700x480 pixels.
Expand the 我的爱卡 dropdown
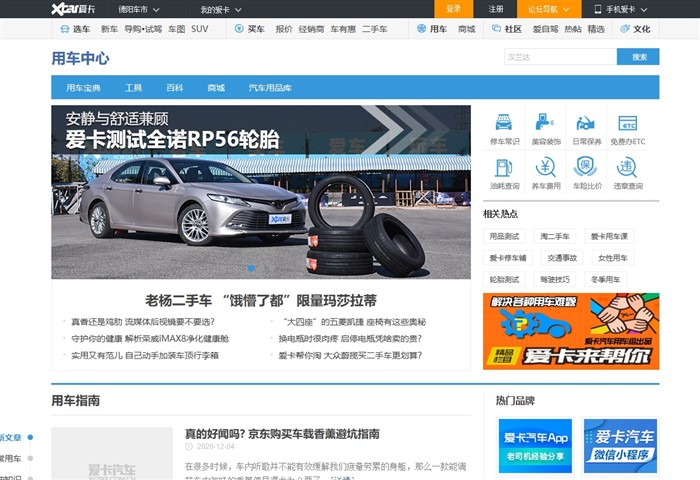[x=221, y=9]
